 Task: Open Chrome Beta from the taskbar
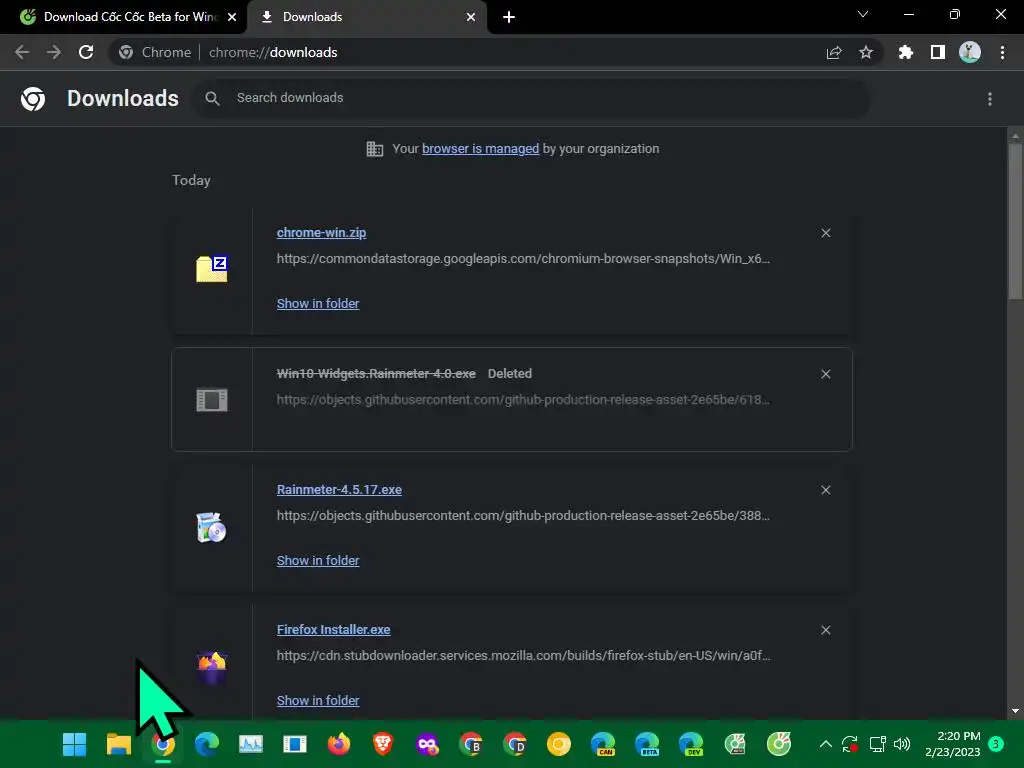click(471, 744)
